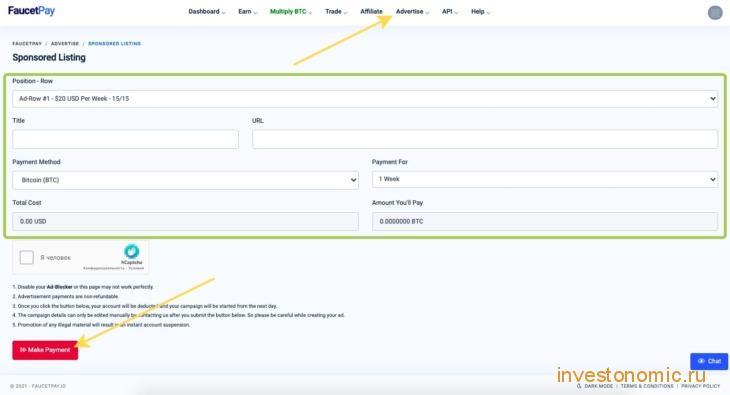
Task: Click the hCaptcha logo icon
Action: 132,252
